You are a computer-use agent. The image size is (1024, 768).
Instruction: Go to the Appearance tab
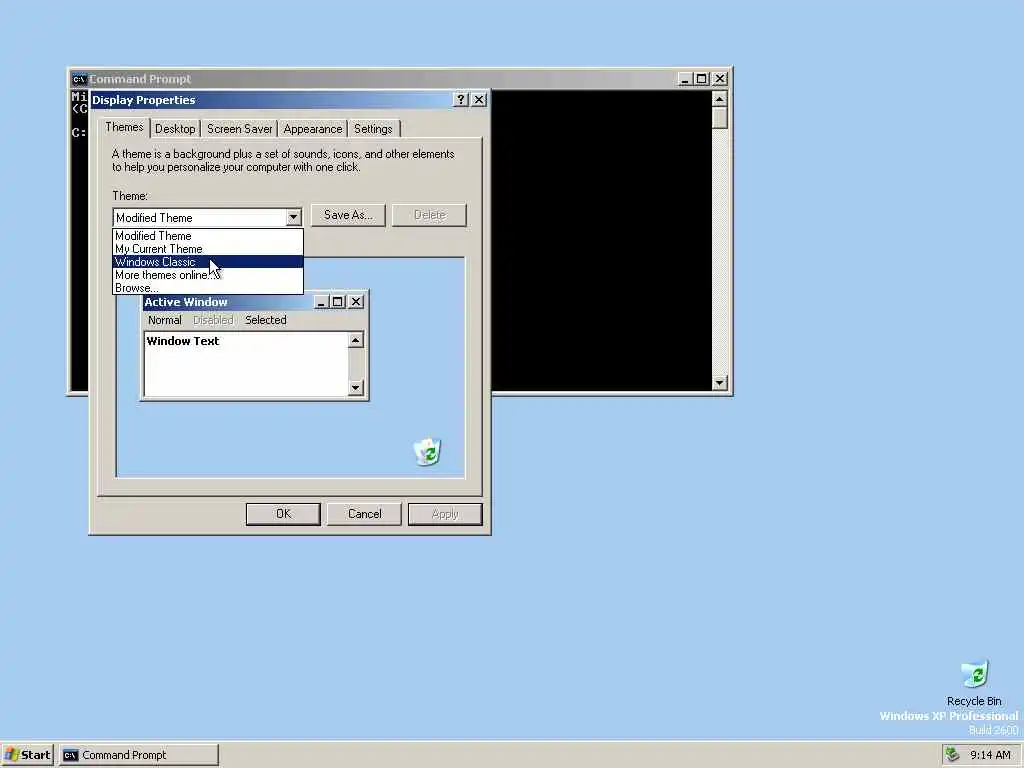click(x=313, y=129)
